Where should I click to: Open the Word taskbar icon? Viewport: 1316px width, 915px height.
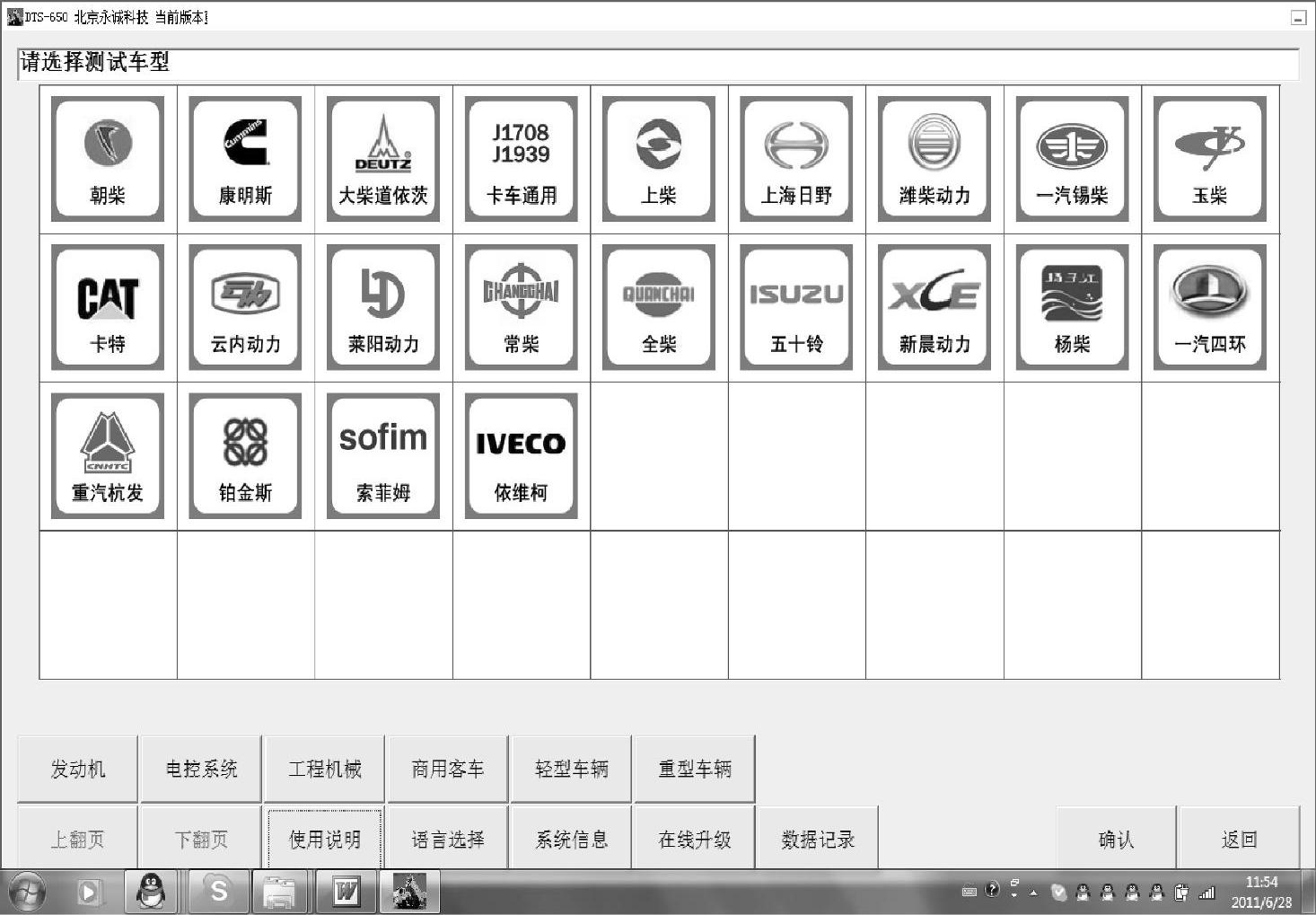tap(346, 892)
